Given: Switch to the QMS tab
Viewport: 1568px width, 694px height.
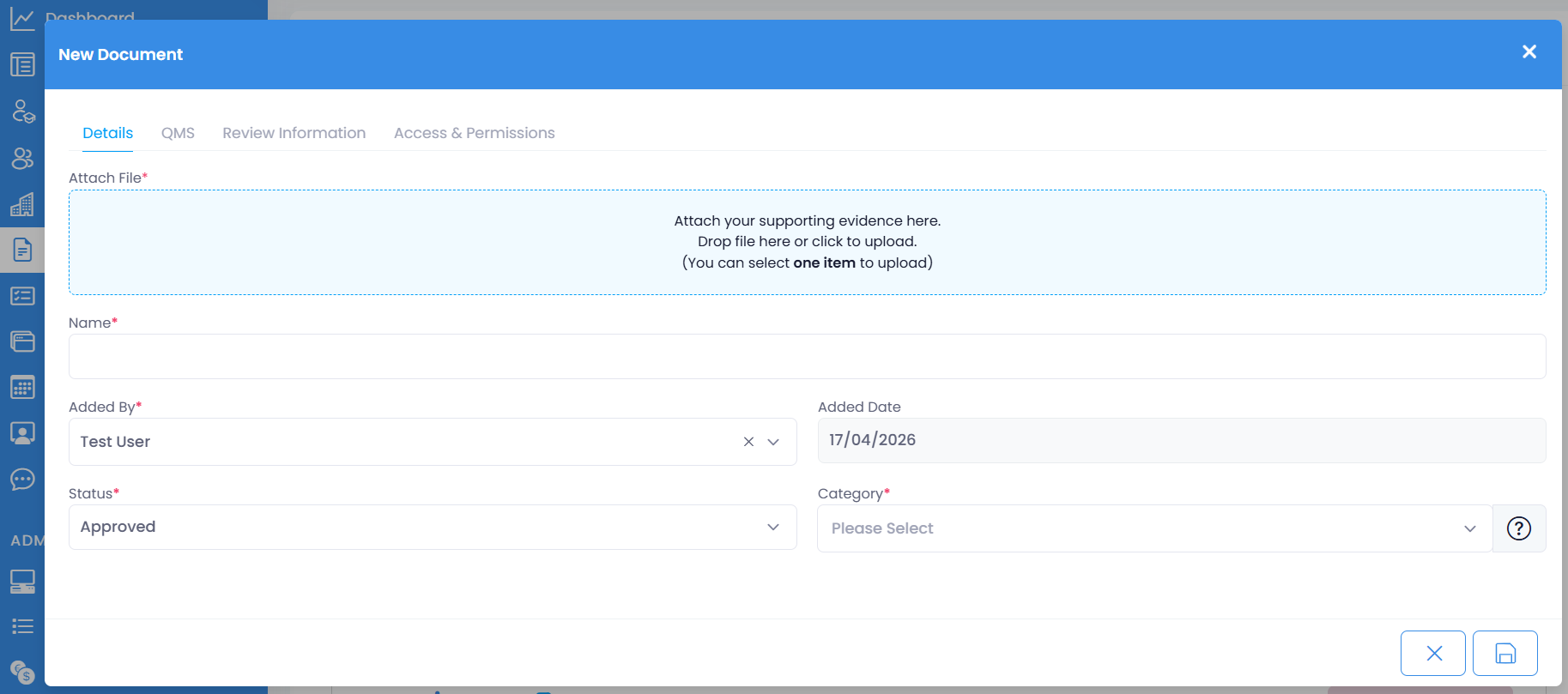Looking at the screenshot, I should 178,133.
